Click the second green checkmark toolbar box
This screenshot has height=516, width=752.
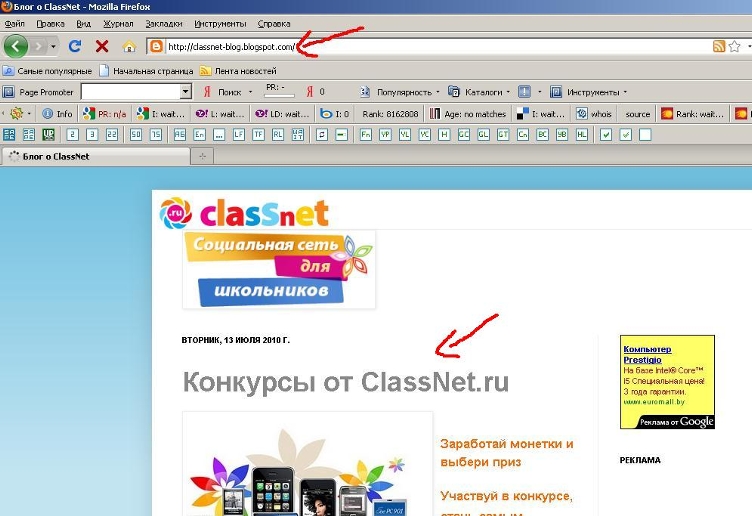(625, 135)
